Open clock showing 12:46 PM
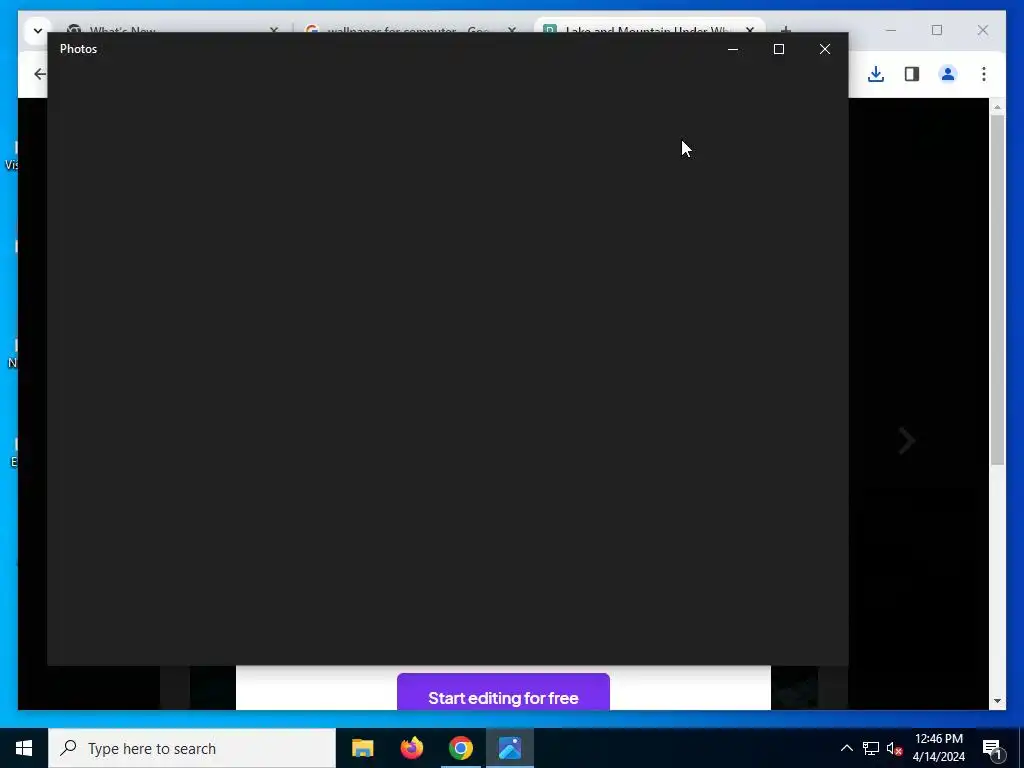Viewport: 1024px width, 768px height. click(938, 748)
